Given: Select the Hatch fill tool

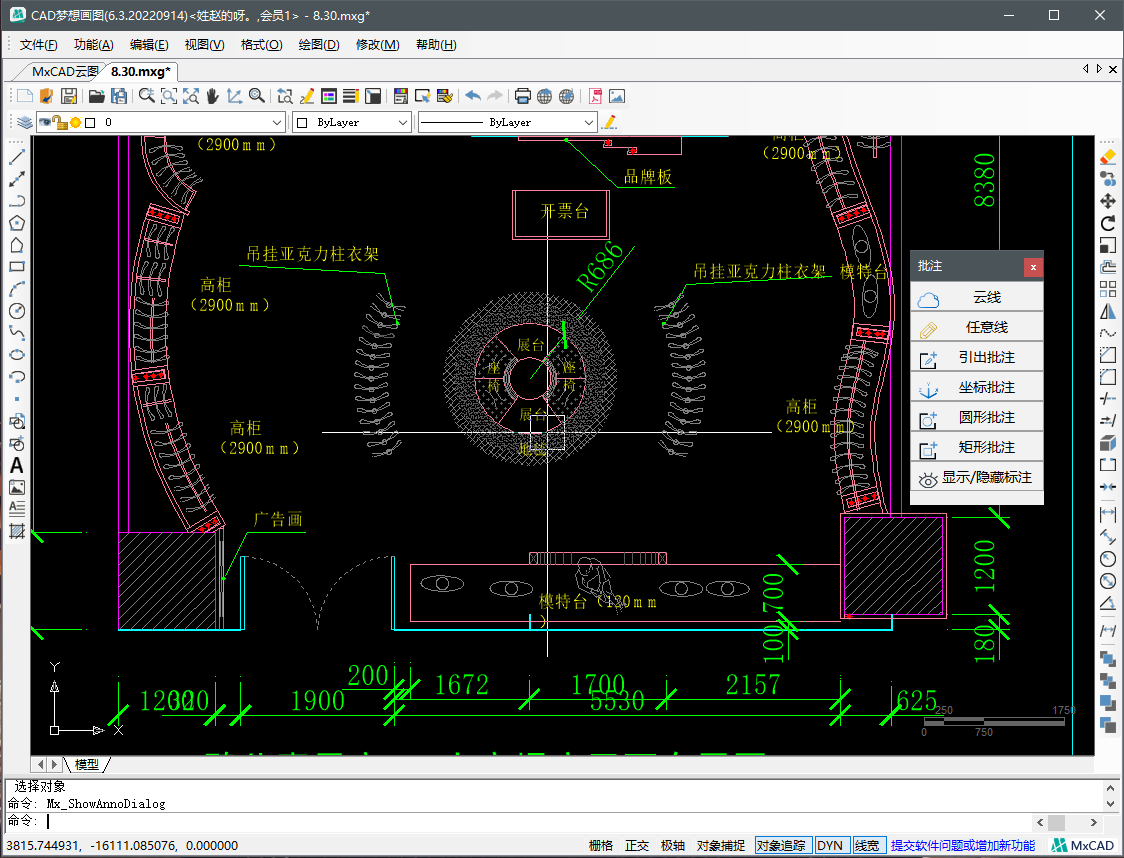Looking at the screenshot, I should [16, 531].
